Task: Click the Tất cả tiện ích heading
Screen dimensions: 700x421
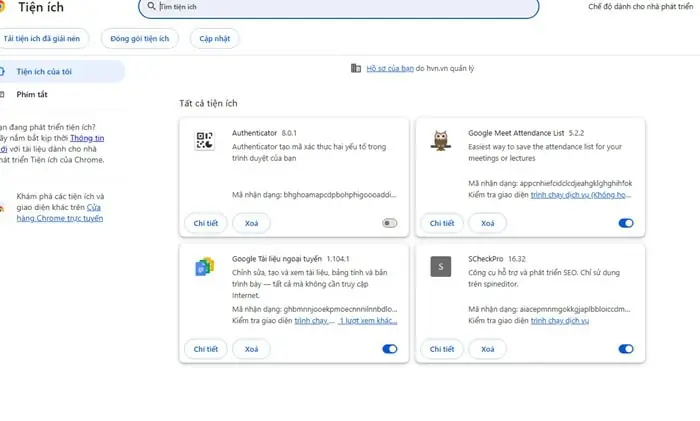Action: pos(208,103)
